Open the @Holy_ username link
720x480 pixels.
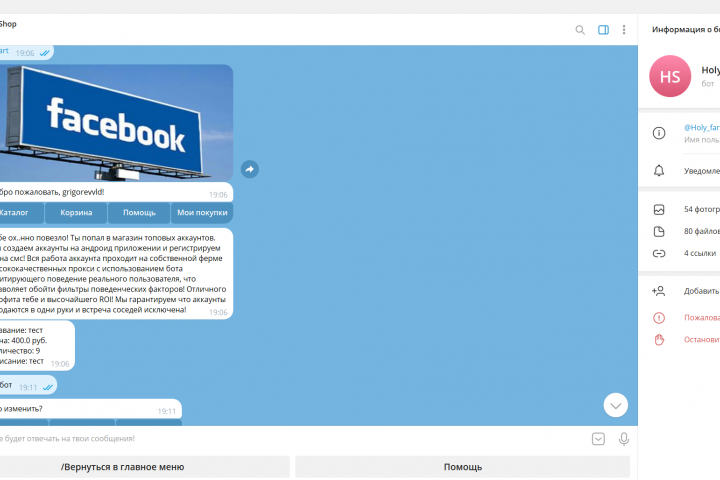(702, 128)
